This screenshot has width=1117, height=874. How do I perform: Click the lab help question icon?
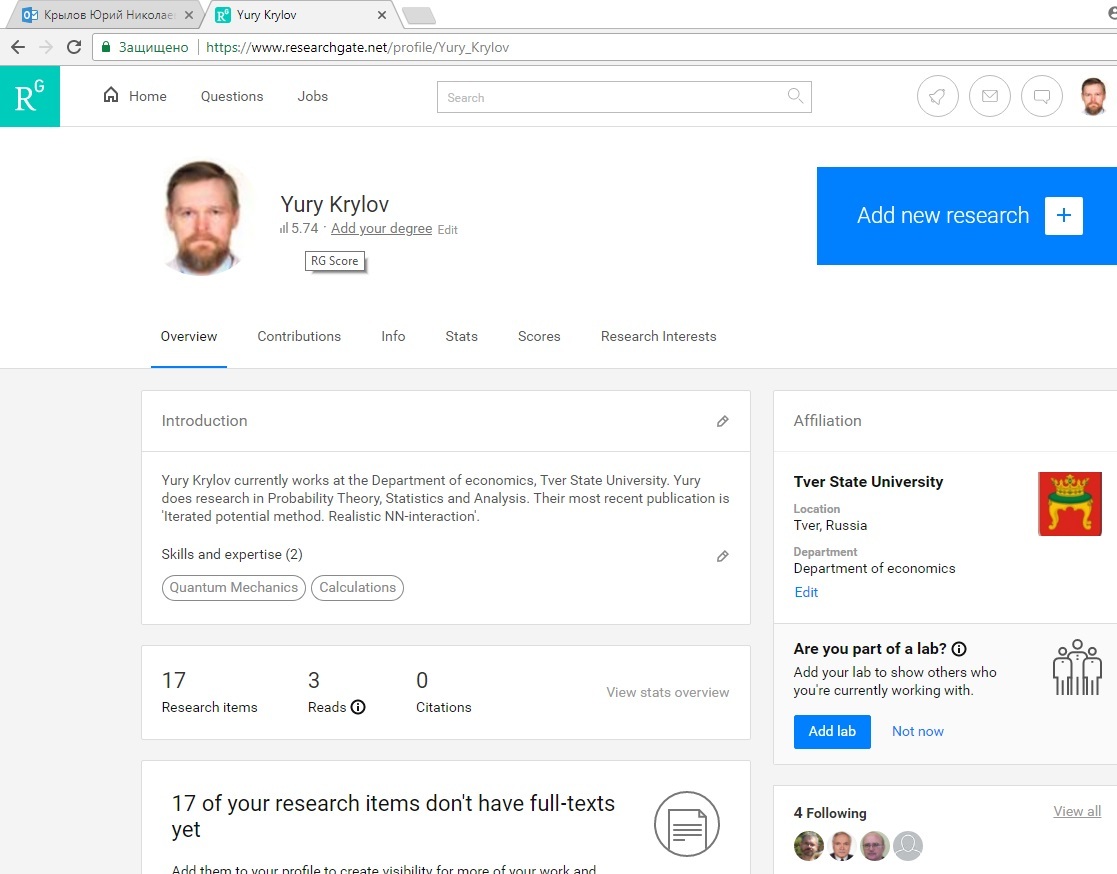959,649
